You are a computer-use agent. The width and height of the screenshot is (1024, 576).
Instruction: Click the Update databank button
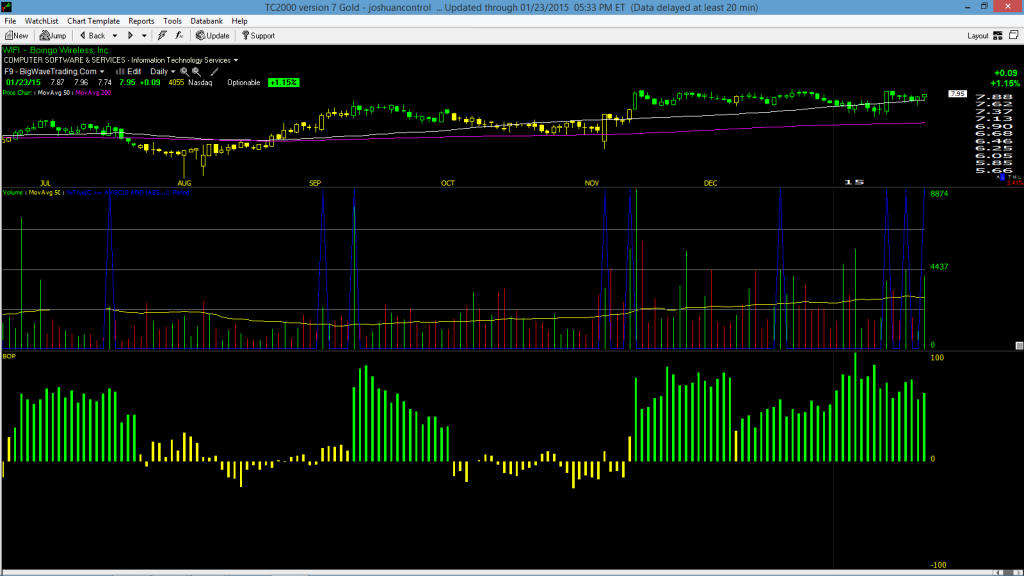213,36
